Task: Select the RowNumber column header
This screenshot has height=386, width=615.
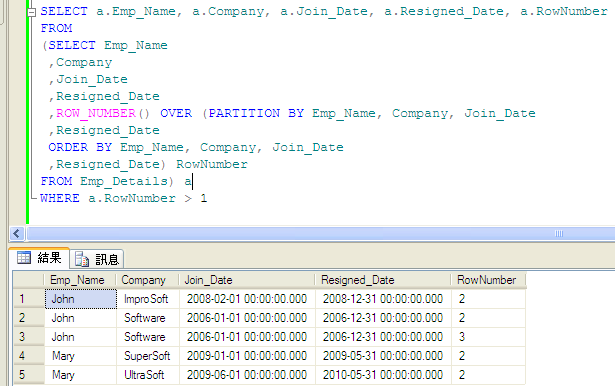Action: coord(488,280)
